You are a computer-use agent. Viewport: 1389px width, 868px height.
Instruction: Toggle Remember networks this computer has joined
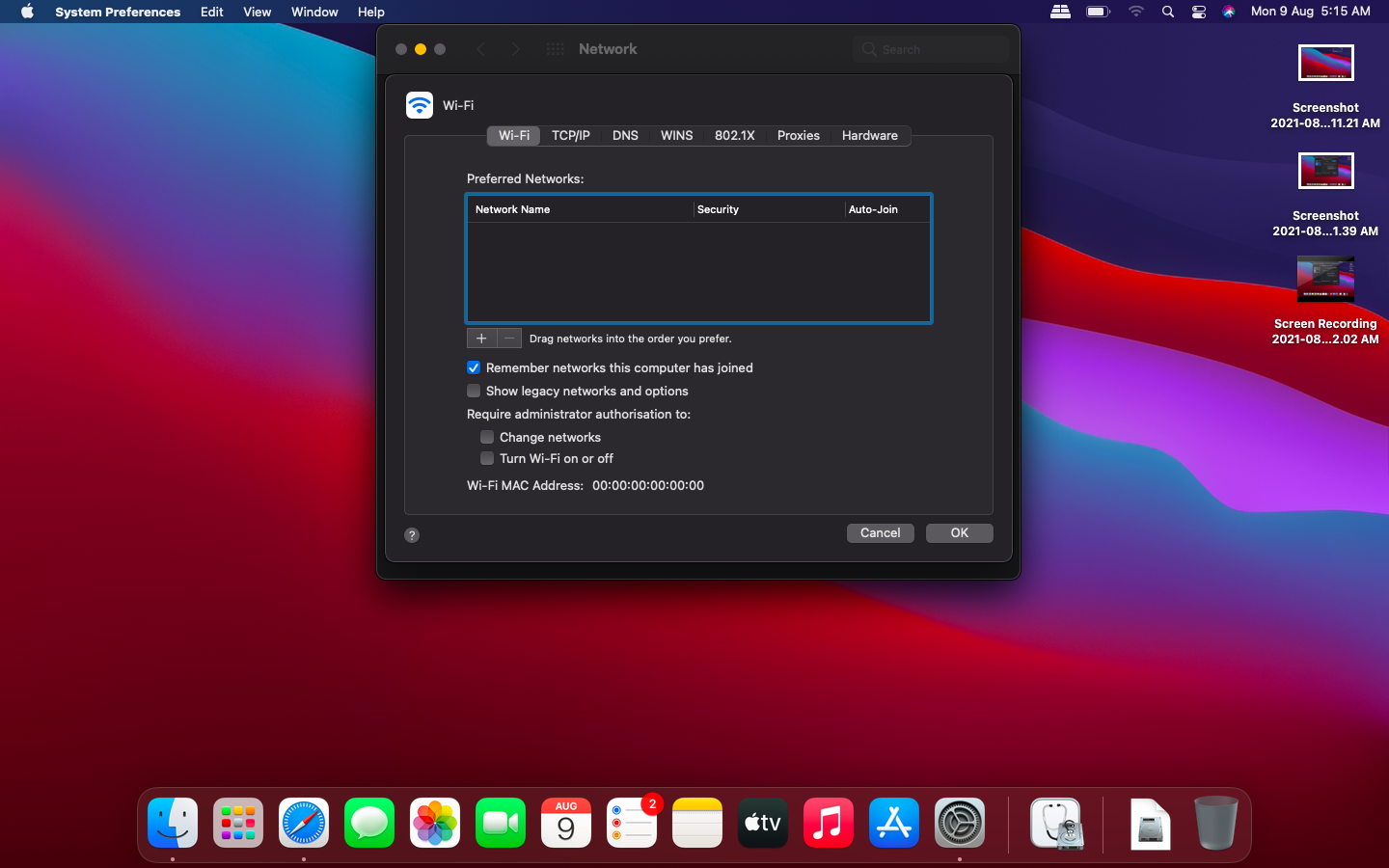(x=474, y=367)
